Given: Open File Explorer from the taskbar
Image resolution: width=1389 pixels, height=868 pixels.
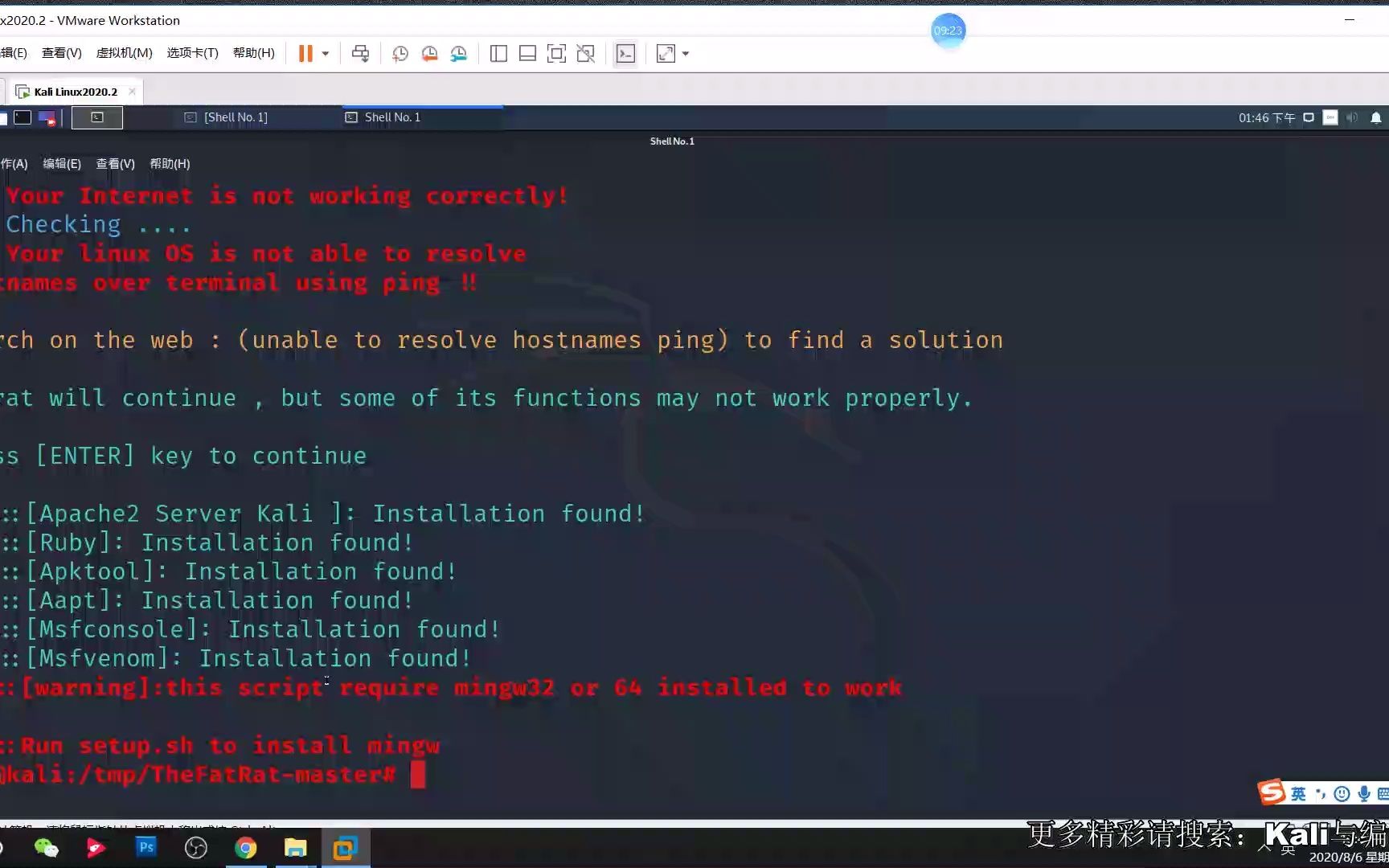Looking at the screenshot, I should click(296, 848).
